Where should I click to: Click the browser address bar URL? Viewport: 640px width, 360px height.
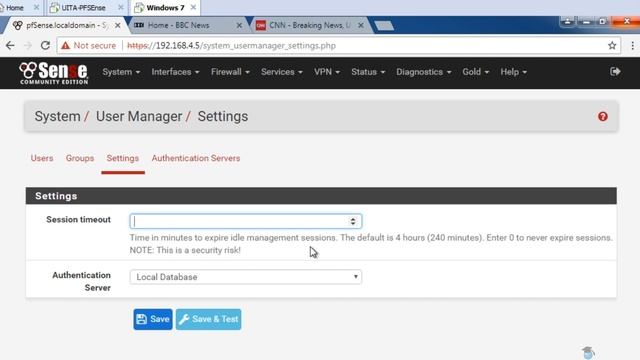[x=231, y=46]
